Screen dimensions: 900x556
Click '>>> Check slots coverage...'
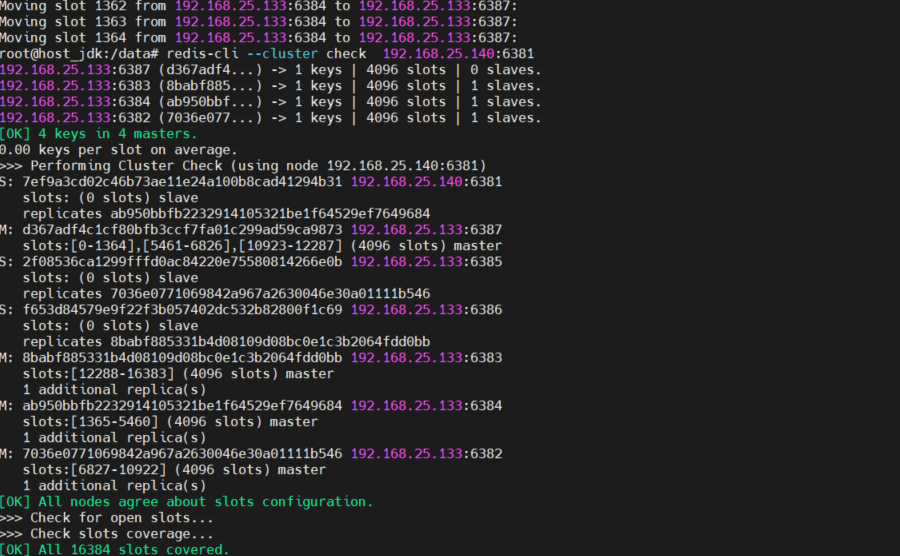click(107, 534)
